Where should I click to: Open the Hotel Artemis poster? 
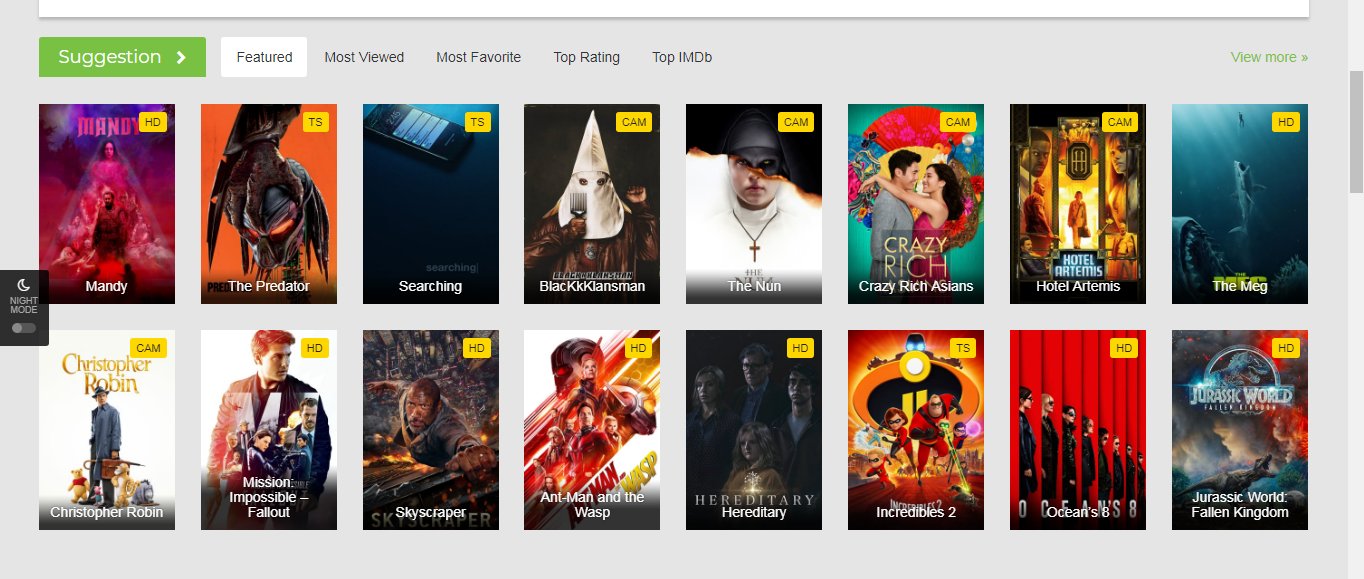[x=1078, y=204]
